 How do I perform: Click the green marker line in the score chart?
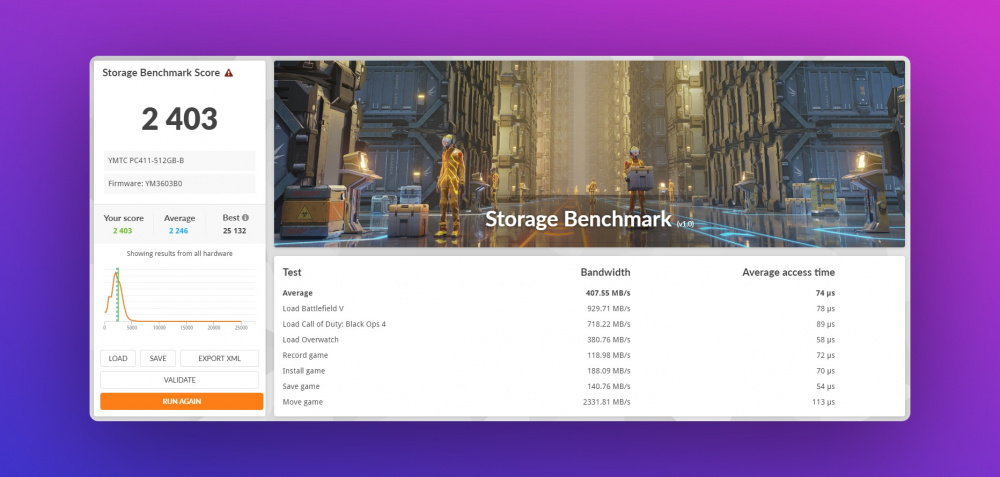tap(118, 295)
